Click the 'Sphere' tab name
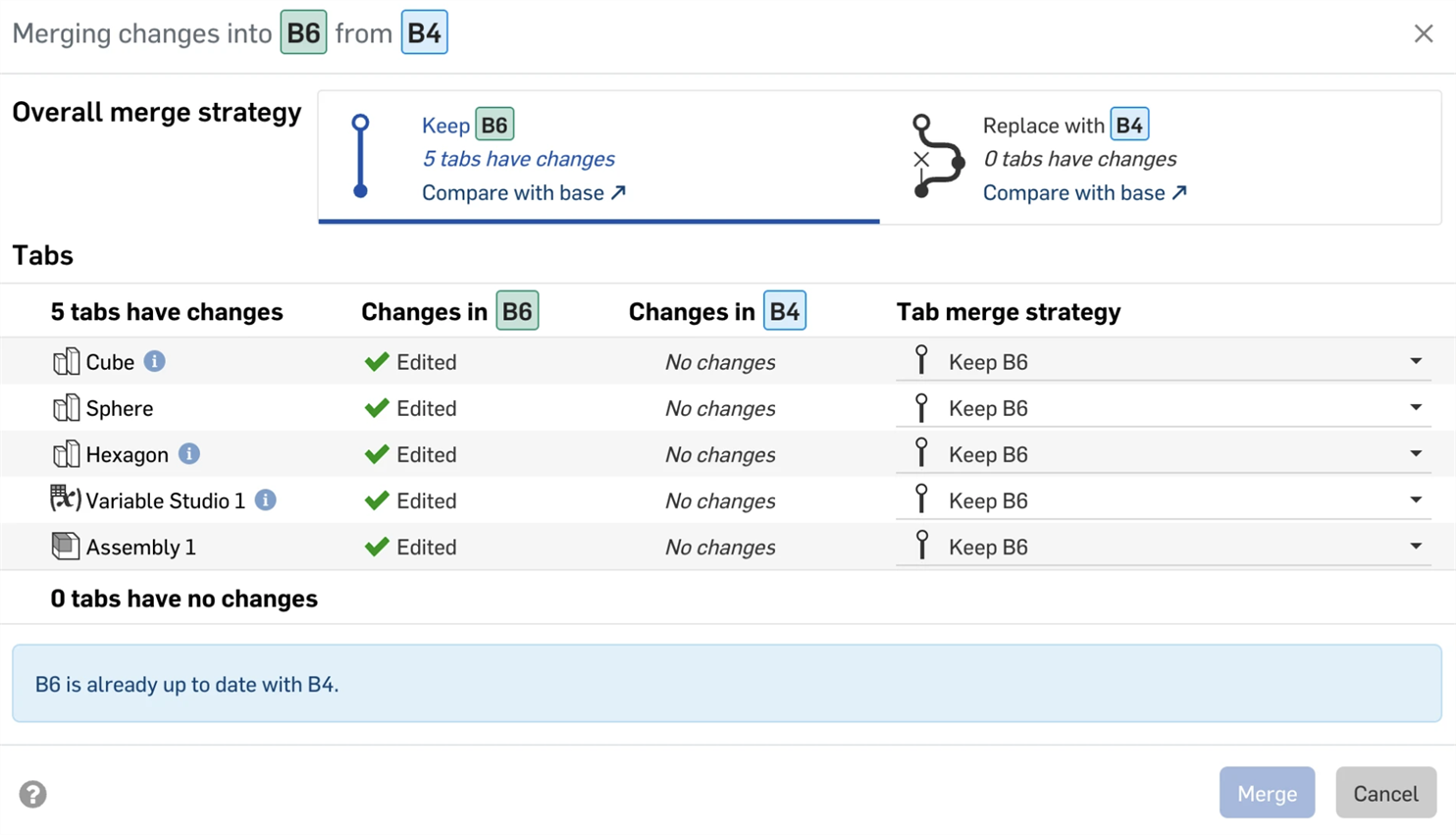Viewport: 1456px width, 835px height. tap(120, 408)
